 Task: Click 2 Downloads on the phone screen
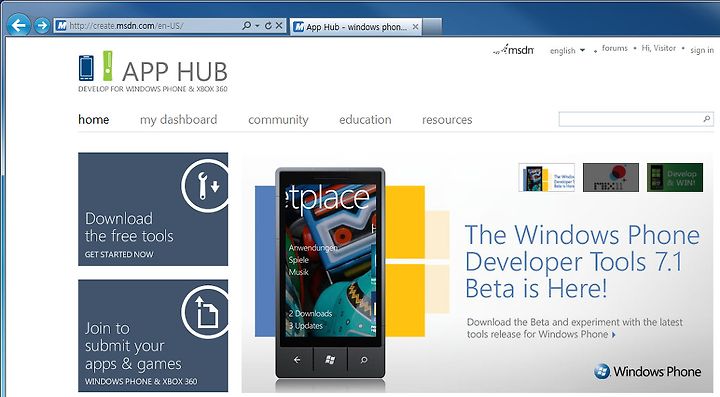click(x=310, y=314)
